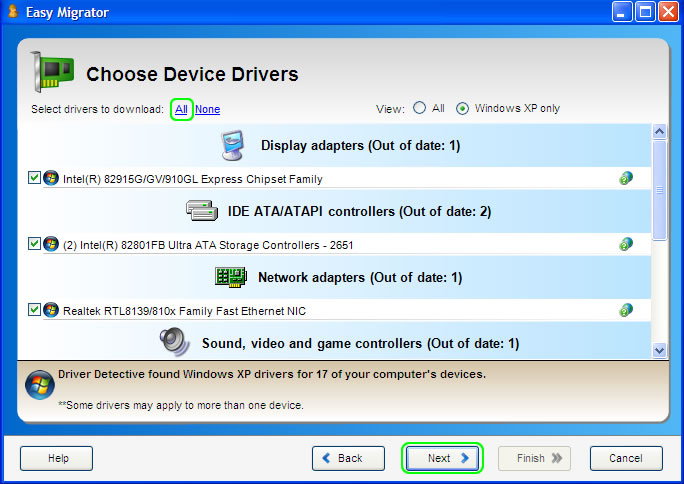The height and width of the screenshot is (484, 684).
Task: Open the Help button
Action: [x=57, y=458]
